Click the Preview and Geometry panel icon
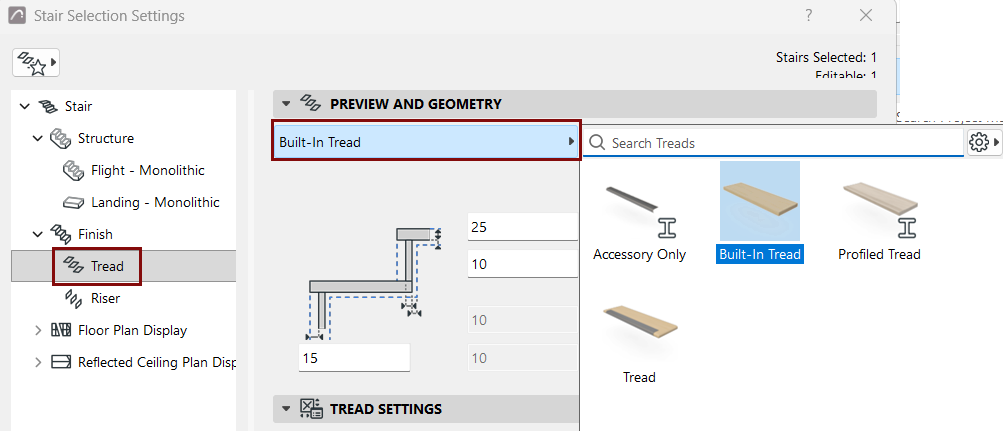 [310, 104]
